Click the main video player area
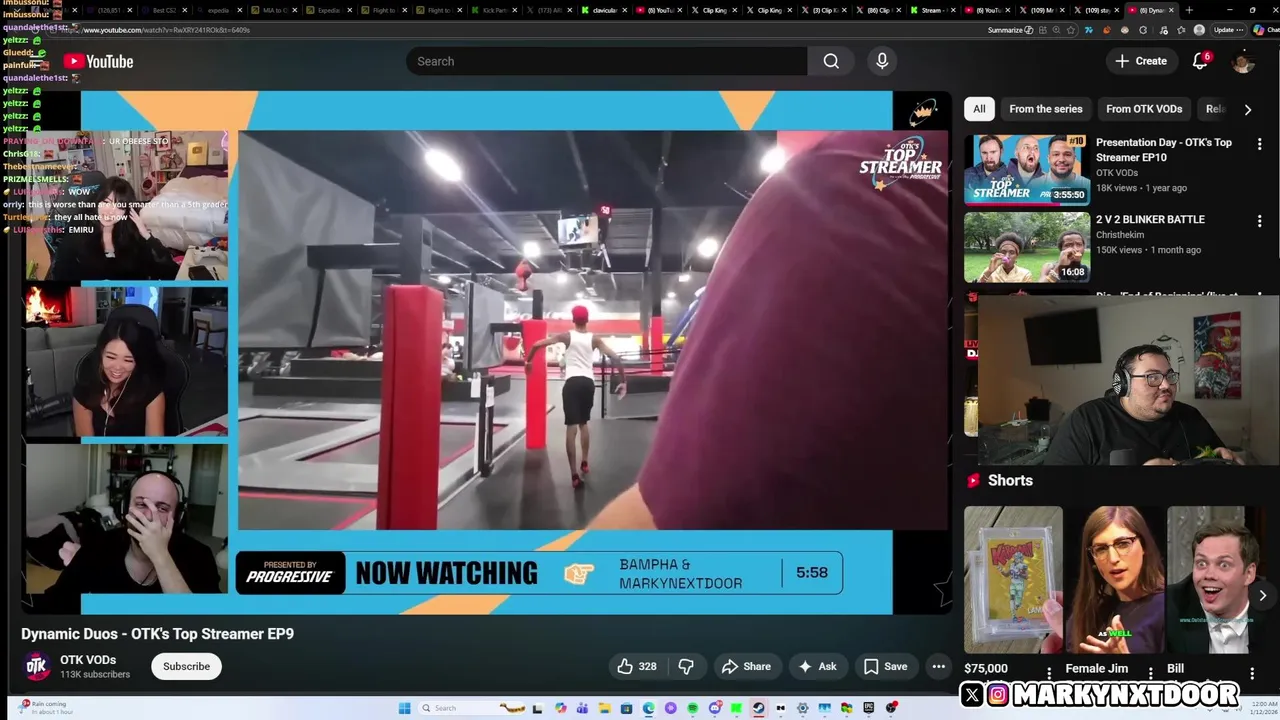1280x720 pixels. [486, 352]
